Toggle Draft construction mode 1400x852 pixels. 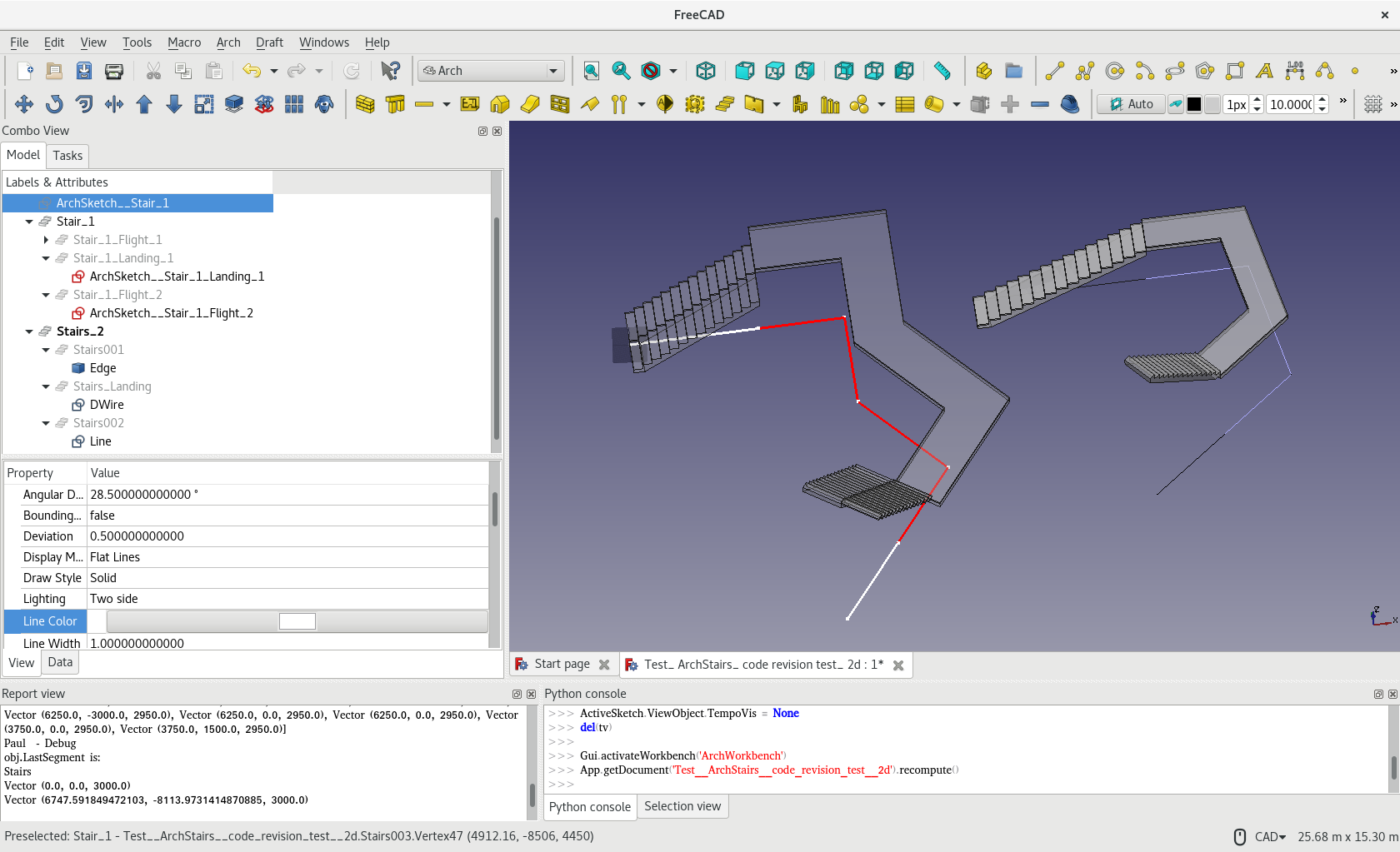(x=1175, y=104)
